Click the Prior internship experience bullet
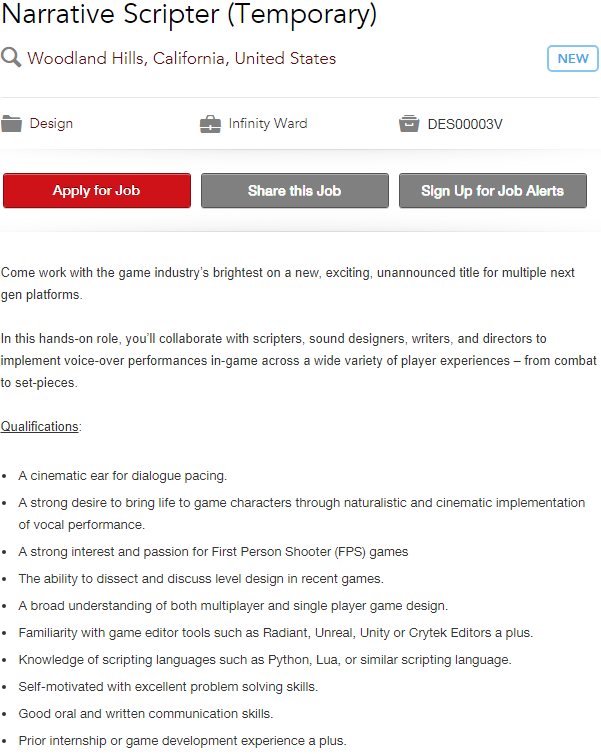The width and height of the screenshot is (601, 754). pos(182,741)
